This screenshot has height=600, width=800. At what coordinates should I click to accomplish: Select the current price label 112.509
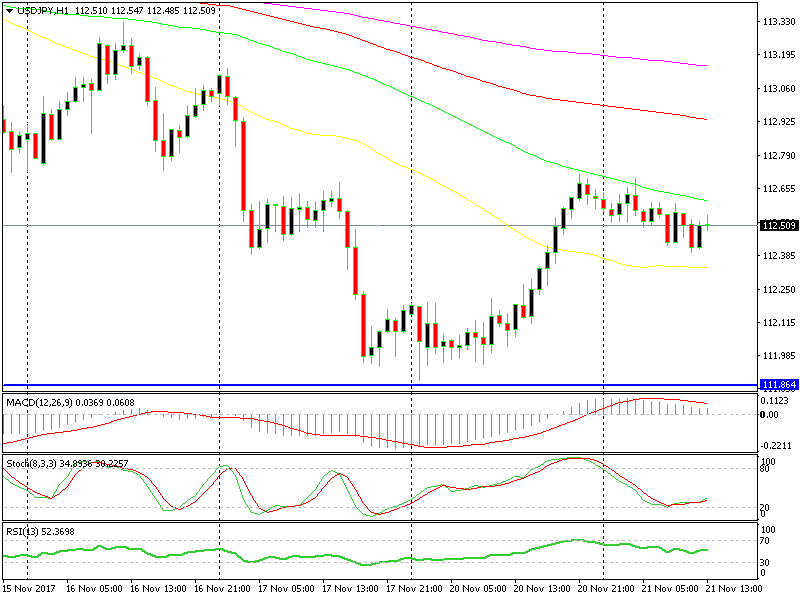(x=779, y=225)
